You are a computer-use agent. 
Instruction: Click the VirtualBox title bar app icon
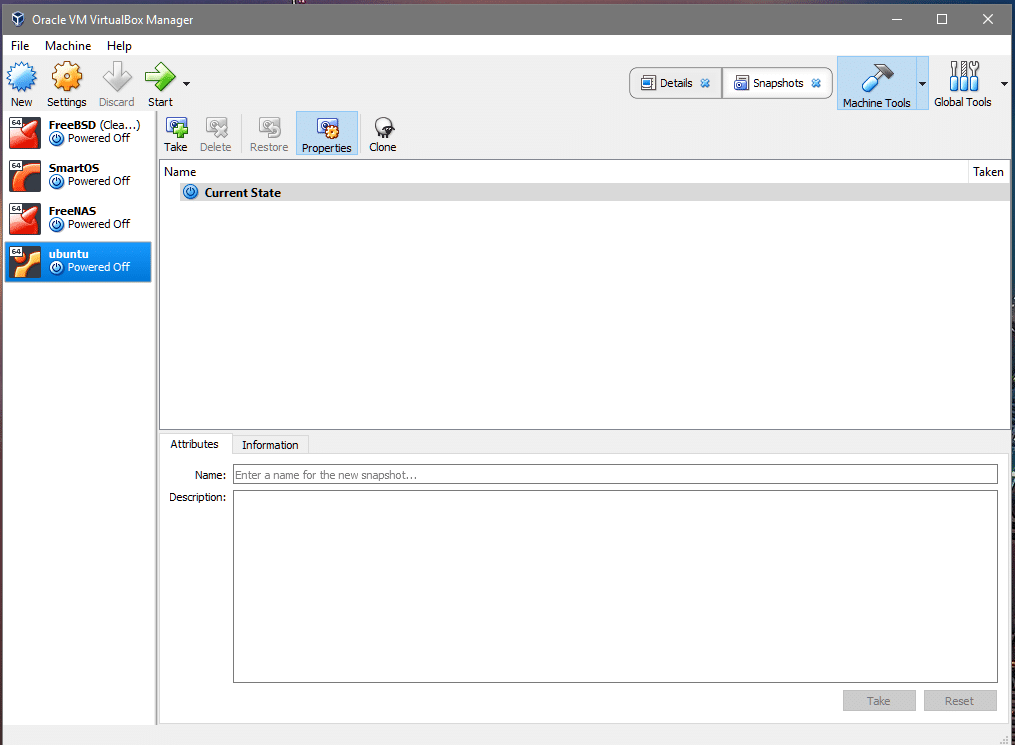tap(18, 19)
